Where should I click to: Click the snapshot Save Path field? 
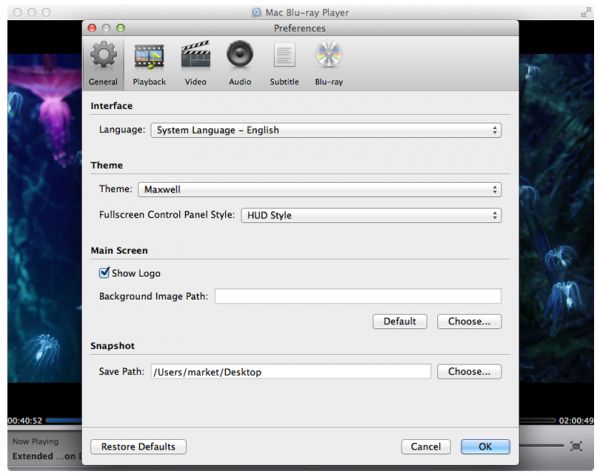click(x=291, y=371)
